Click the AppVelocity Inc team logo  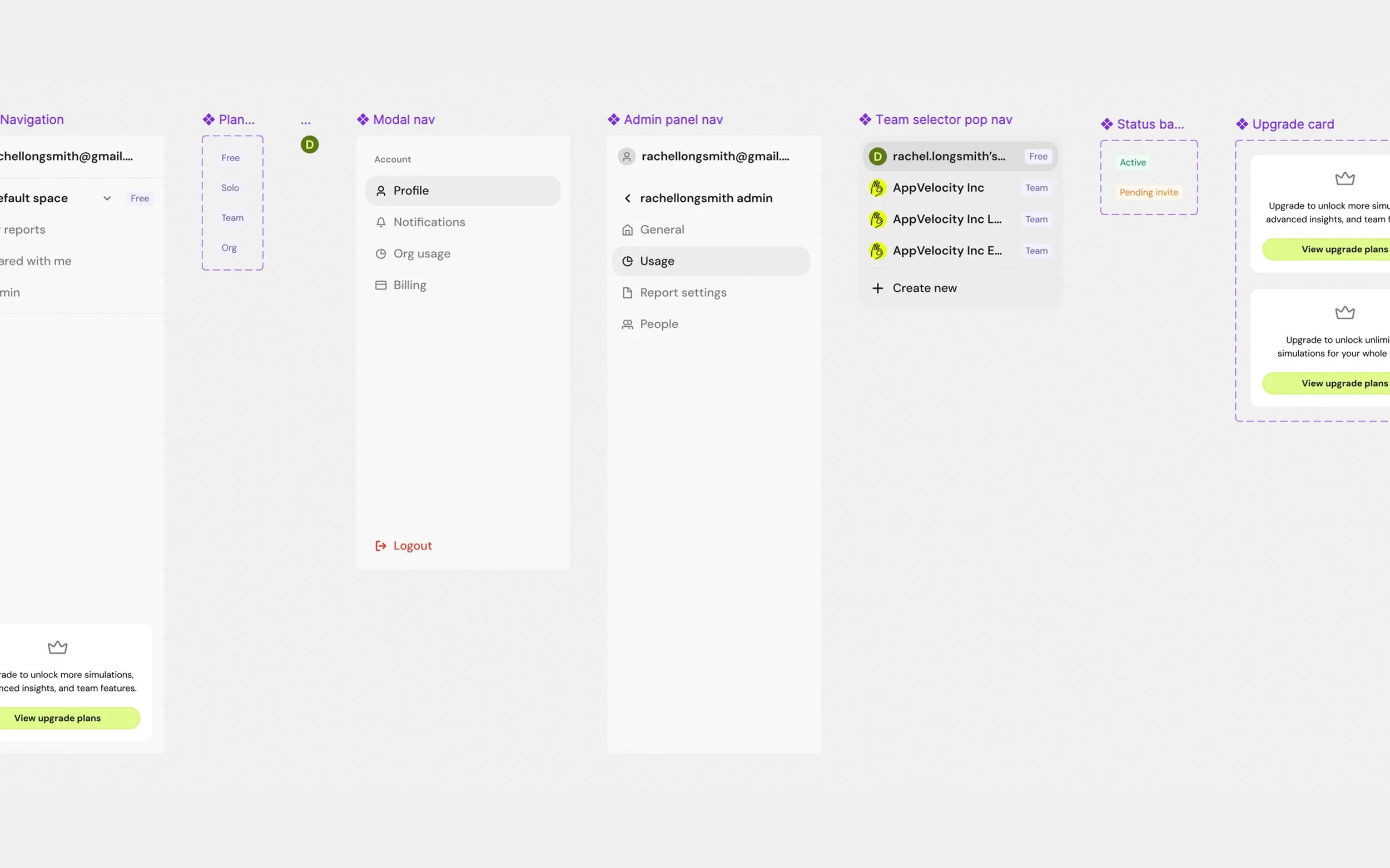coord(878,188)
